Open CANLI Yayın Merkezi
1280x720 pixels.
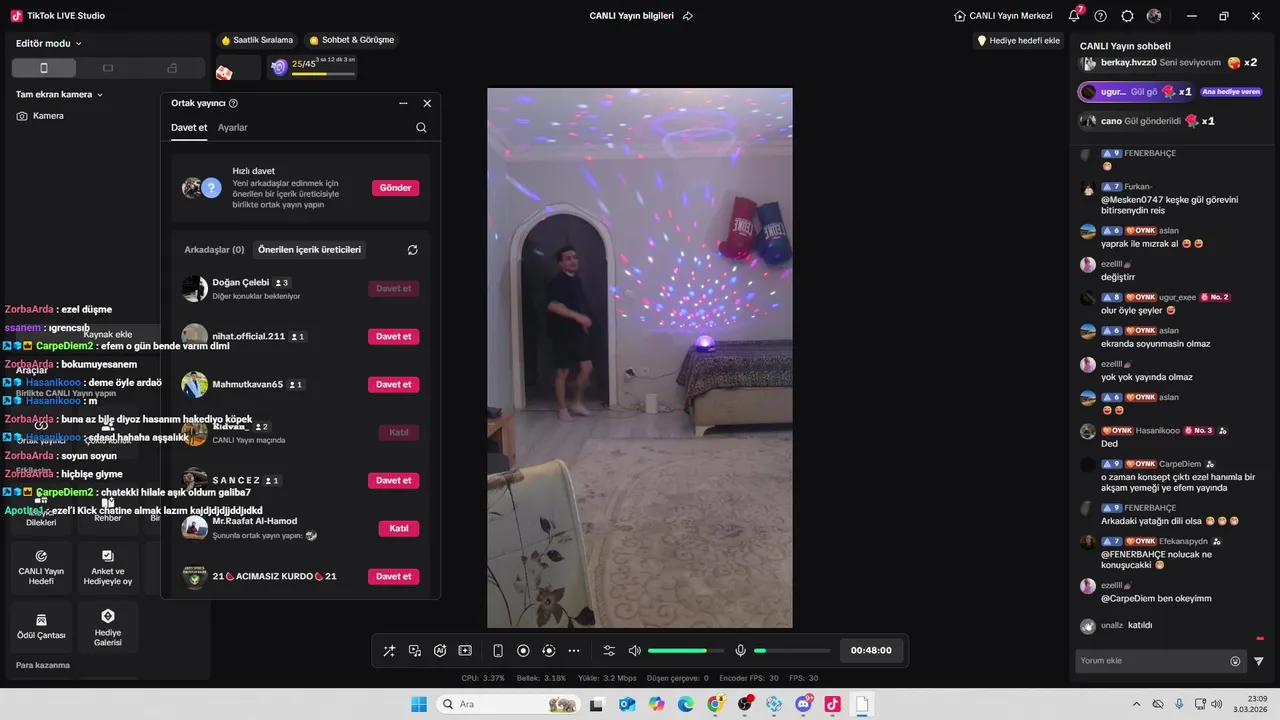(1004, 16)
